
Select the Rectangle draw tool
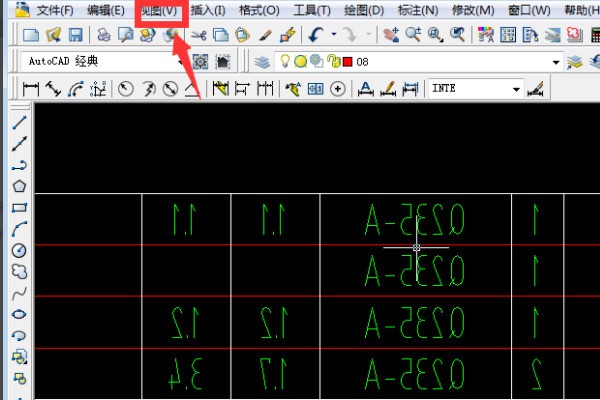pyautogui.click(x=18, y=208)
